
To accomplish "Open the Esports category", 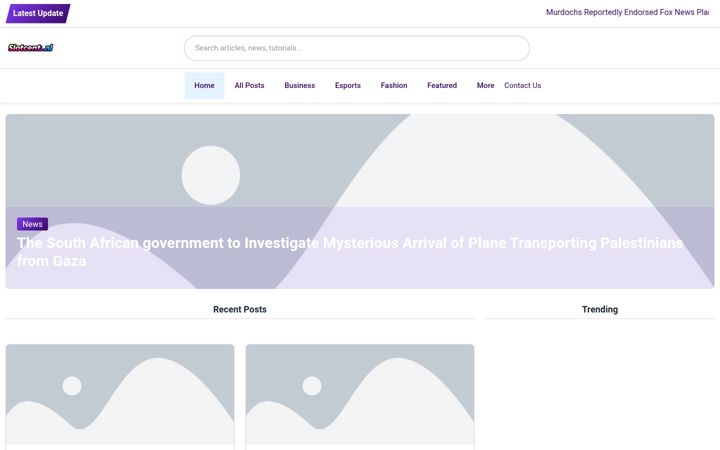I will (348, 85).
